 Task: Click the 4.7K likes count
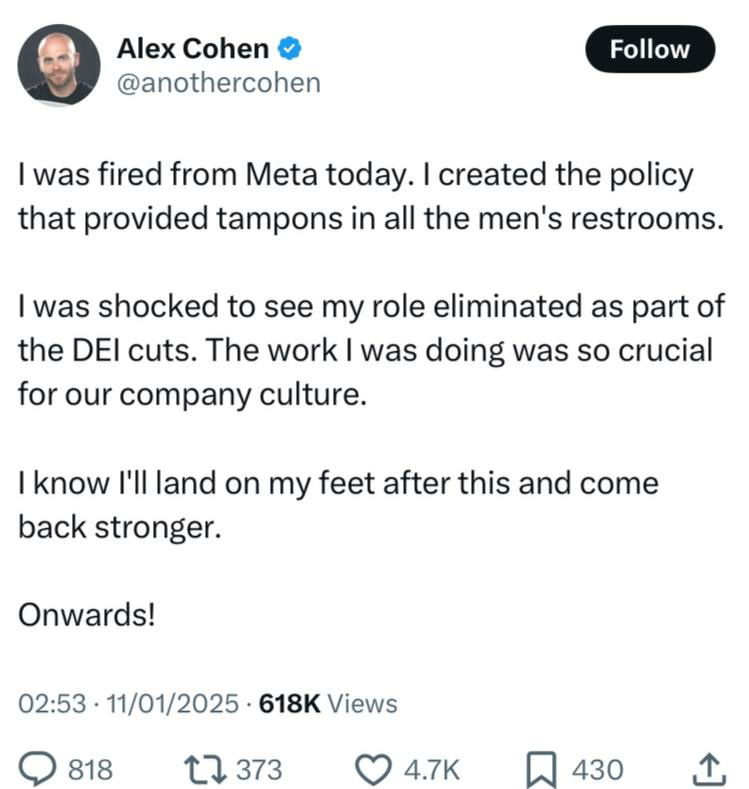tap(430, 770)
